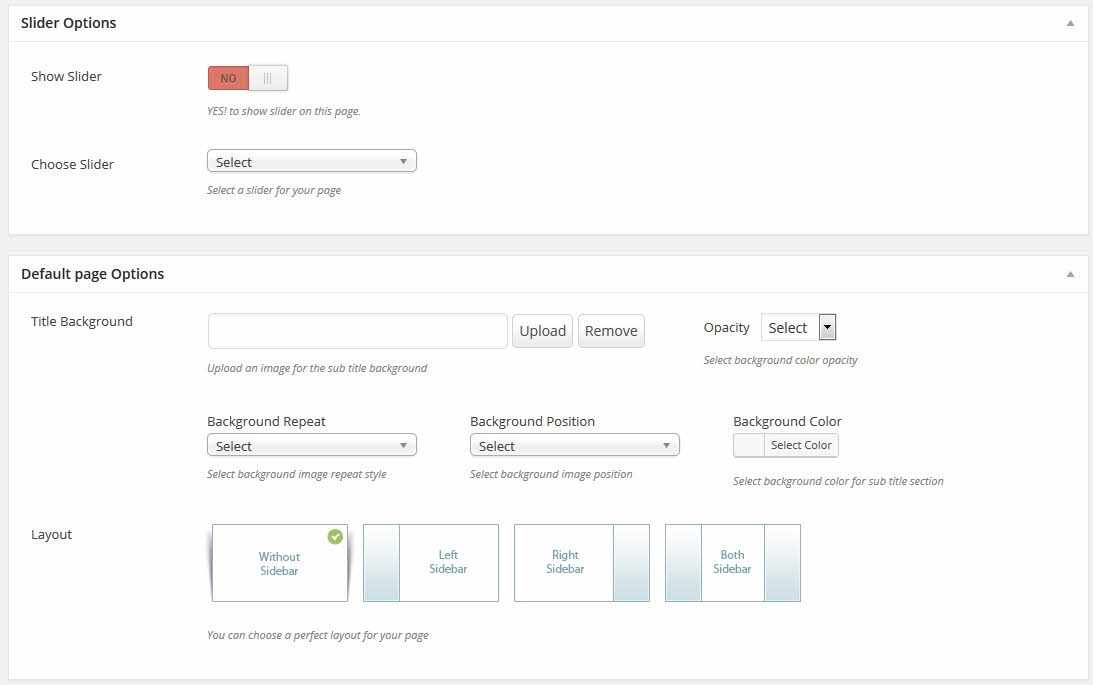
Task: Click the grip handle of Show Slider switch
Action: click(x=268, y=78)
